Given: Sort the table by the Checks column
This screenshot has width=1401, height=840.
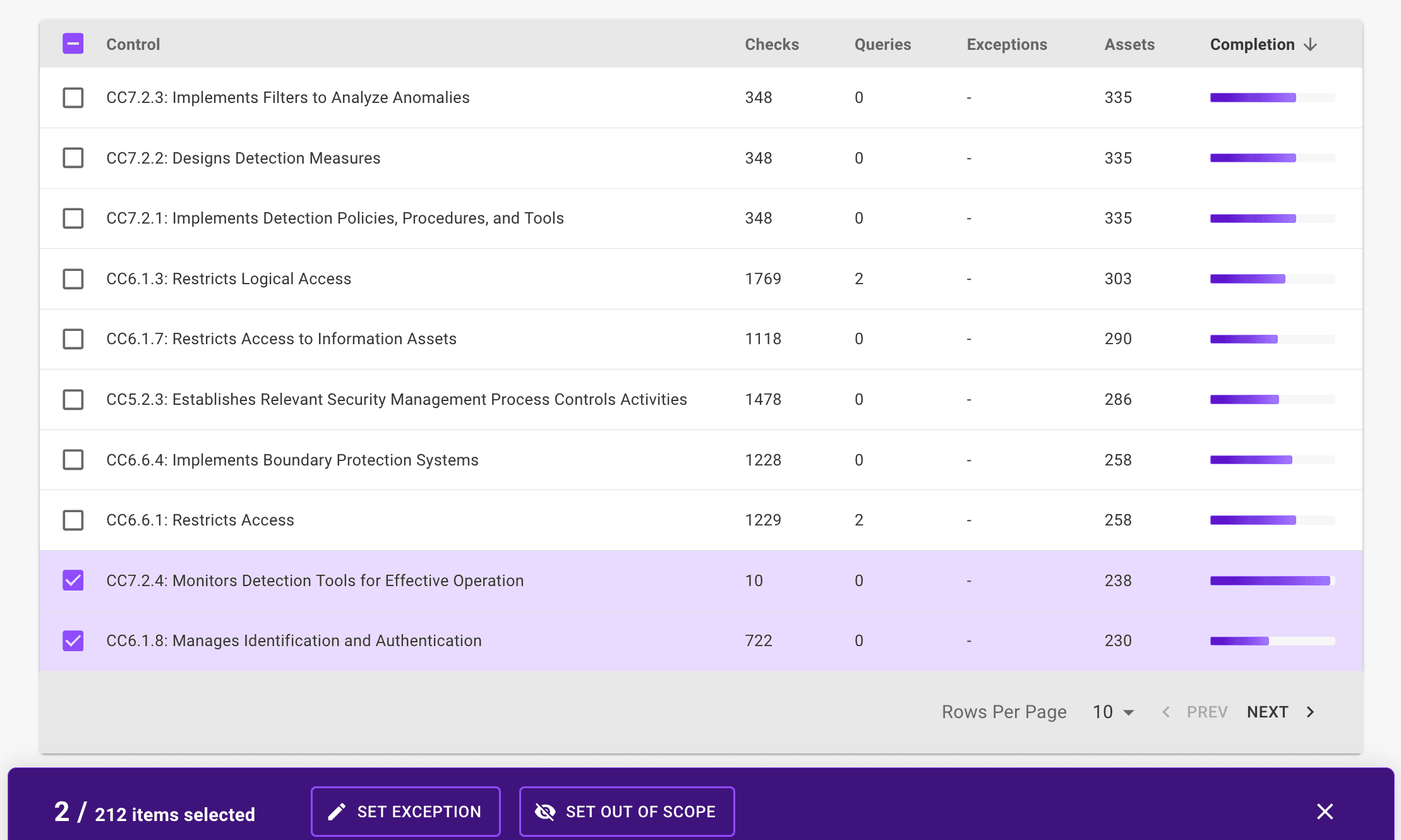Looking at the screenshot, I should (772, 44).
